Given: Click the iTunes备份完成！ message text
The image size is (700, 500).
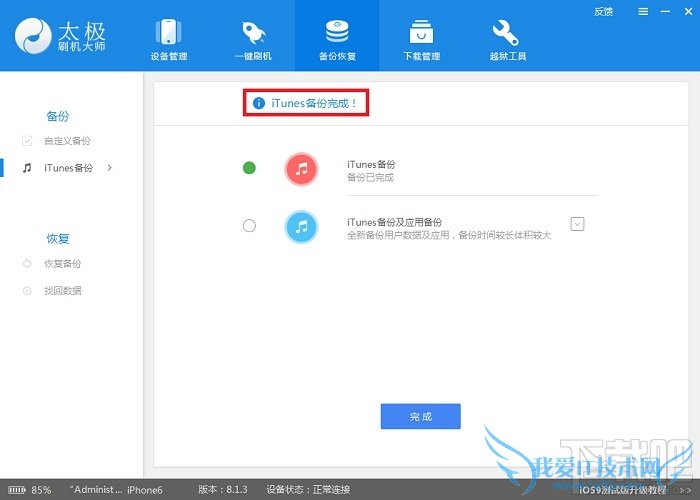Looking at the screenshot, I should pos(314,103).
